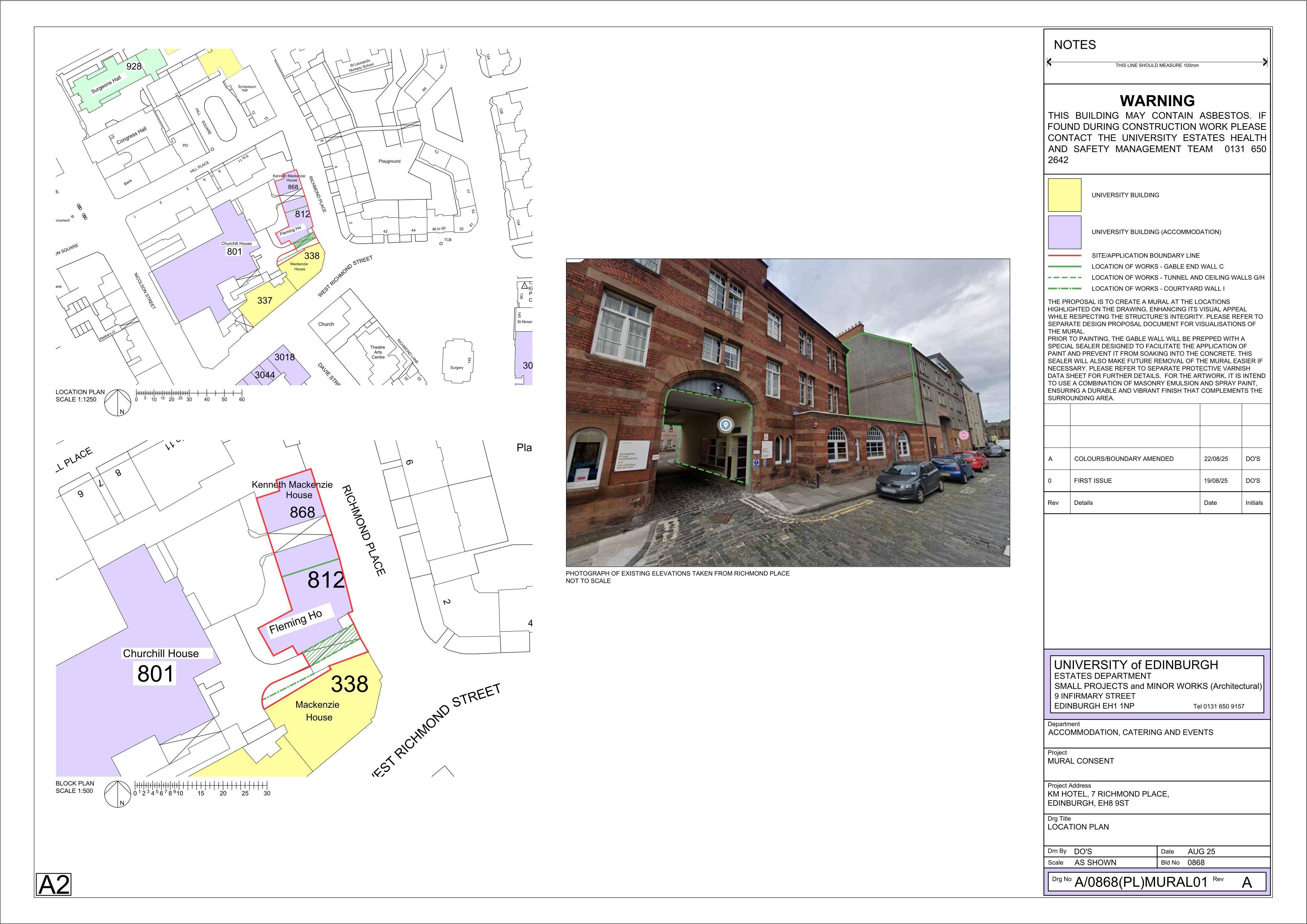Click building number 801 on block plan
This screenshot has width=1307, height=924.
pyautogui.click(x=156, y=674)
